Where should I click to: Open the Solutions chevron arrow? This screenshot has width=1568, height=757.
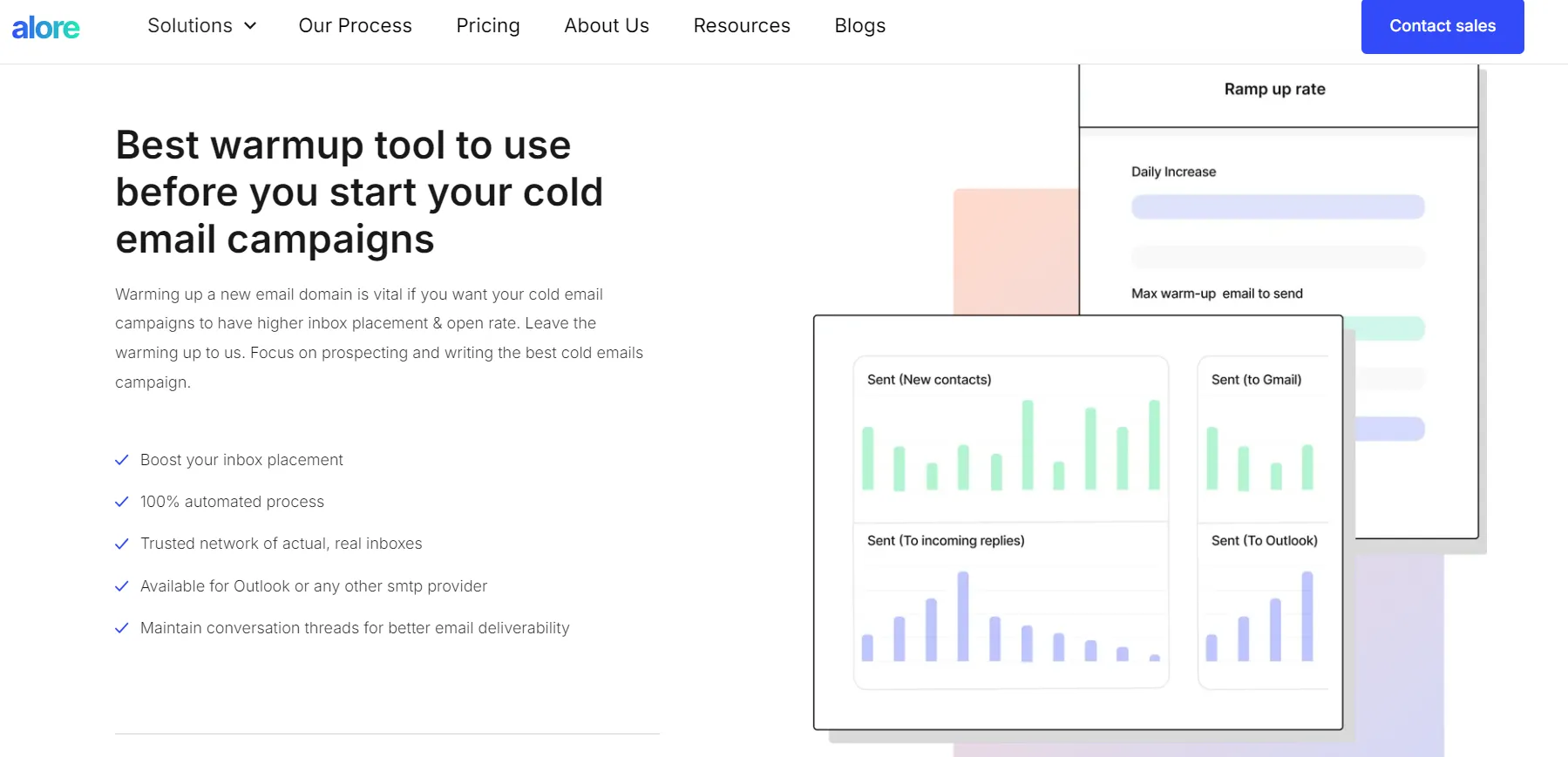click(x=249, y=26)
